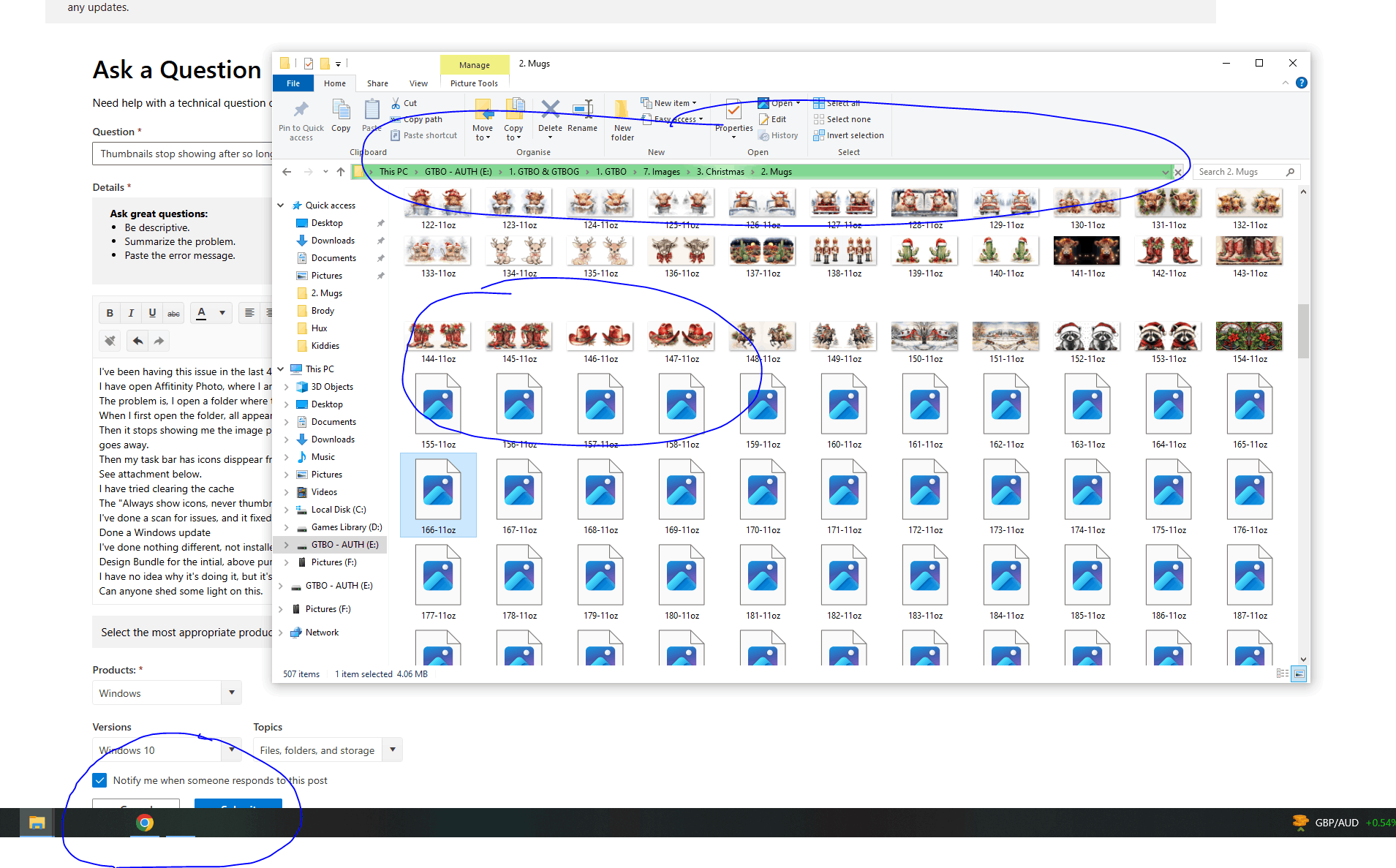Switch to the Share ribbon tab

click(377, 83)
